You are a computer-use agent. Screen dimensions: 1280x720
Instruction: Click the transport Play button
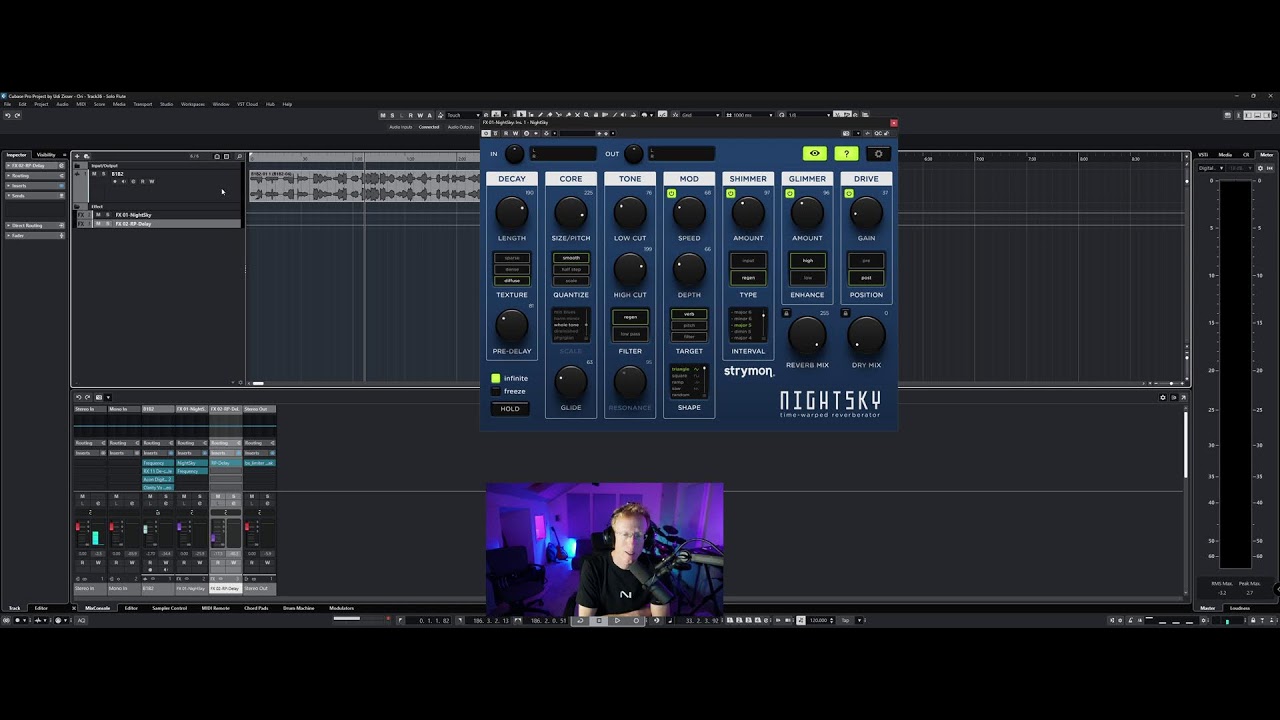tap(617, 620)
